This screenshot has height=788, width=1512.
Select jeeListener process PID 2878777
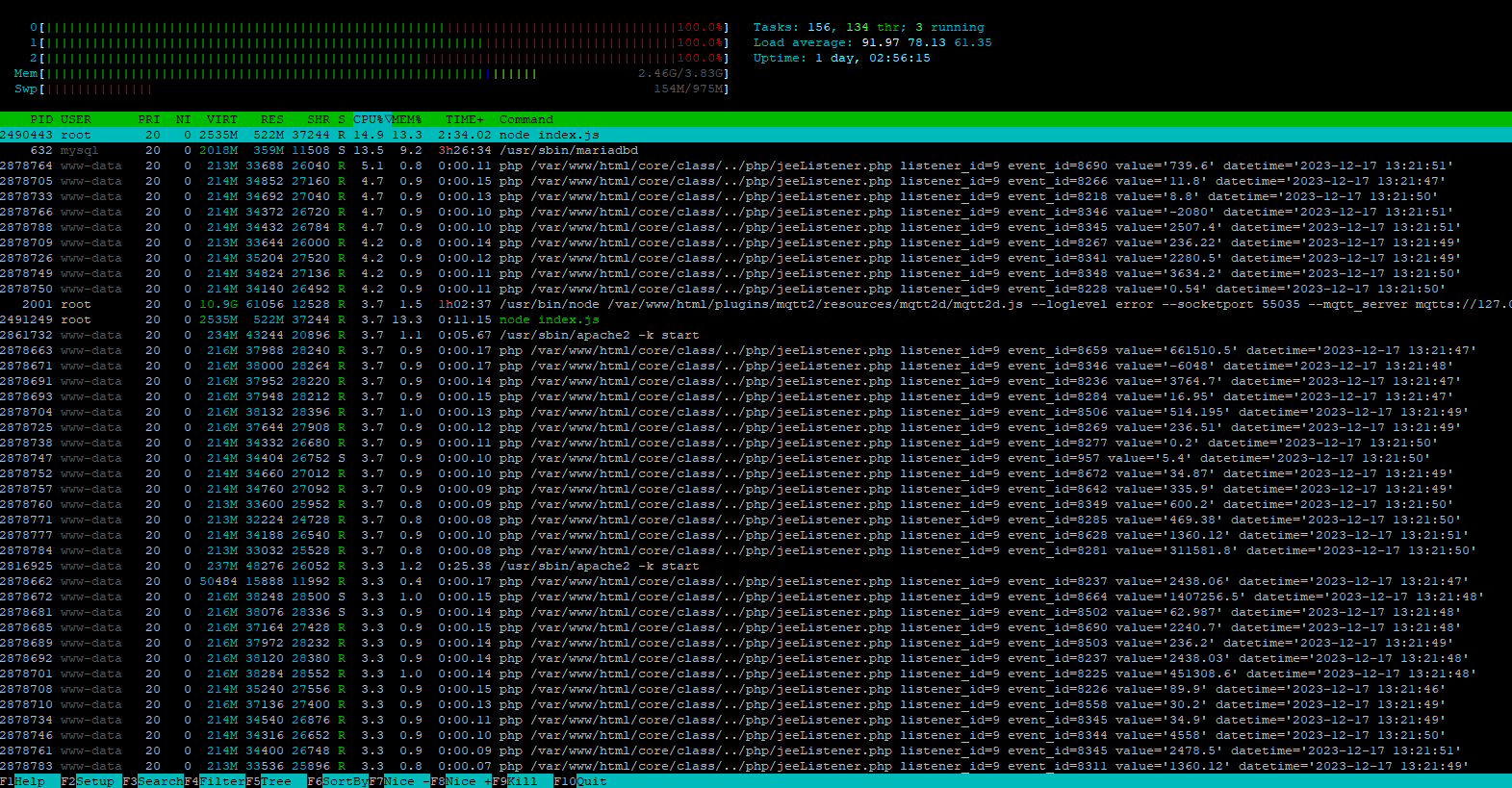click(x=756, y=535)
